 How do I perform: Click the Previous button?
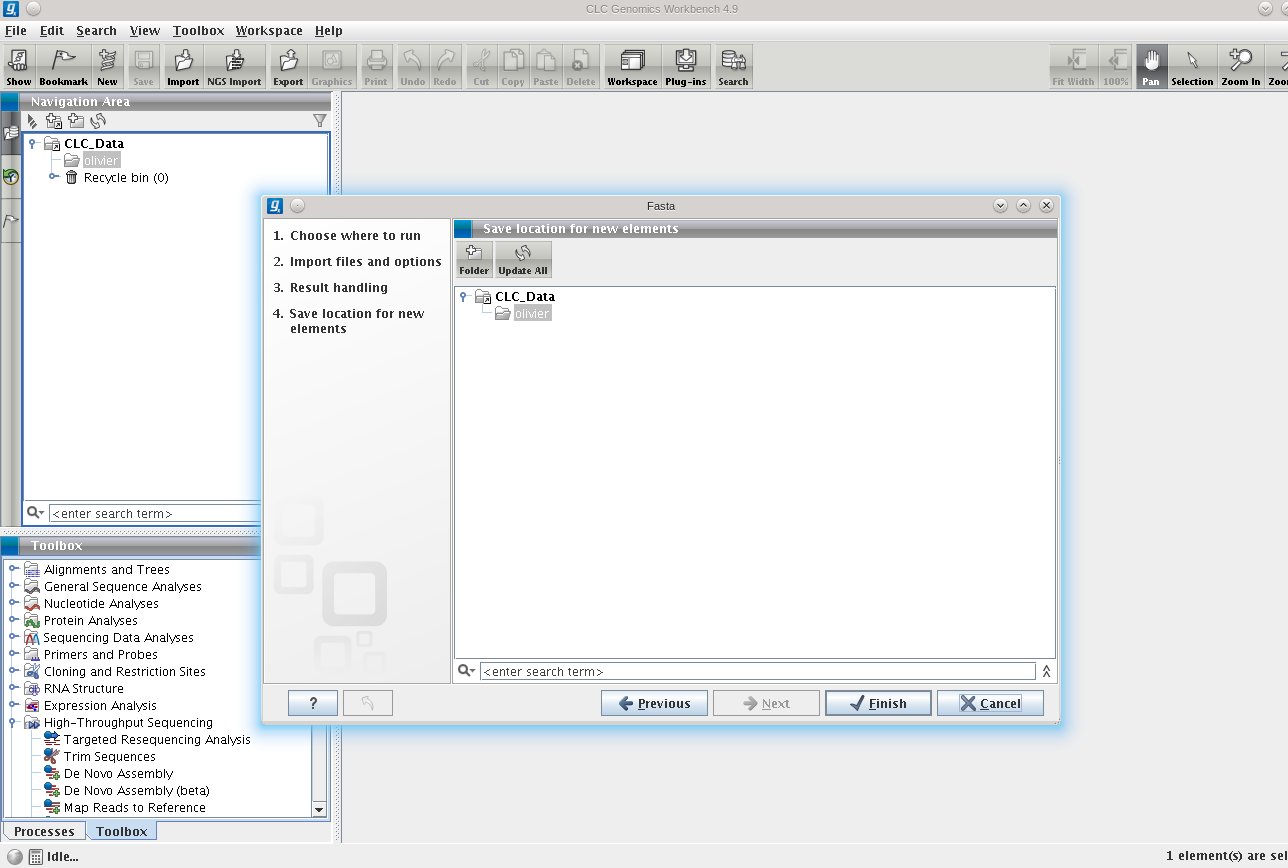(x=654, y=703)
